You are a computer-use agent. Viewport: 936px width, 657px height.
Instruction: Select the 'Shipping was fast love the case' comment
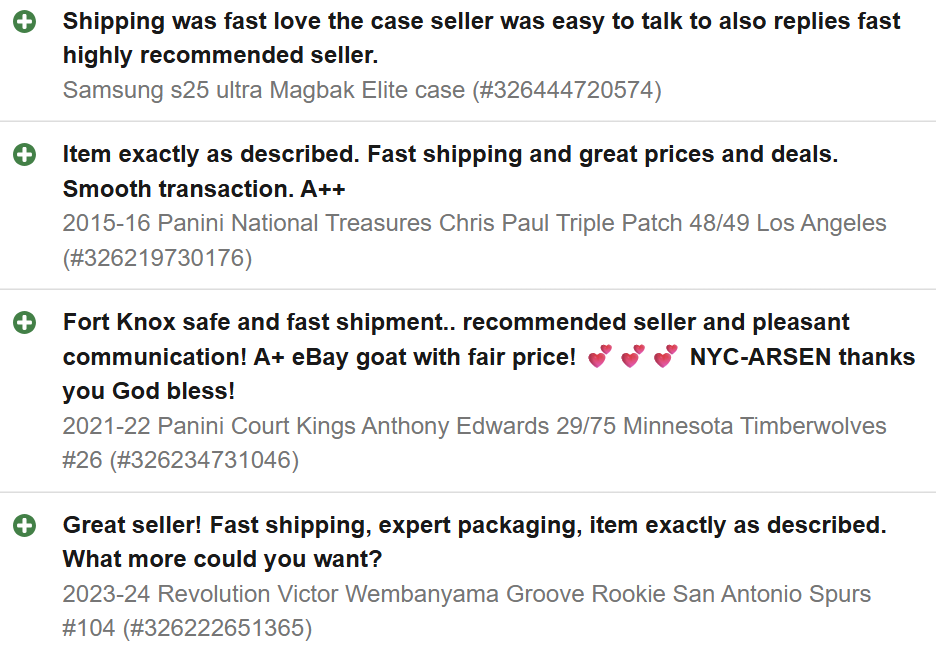pyautogui.click(x=481, y=22)
